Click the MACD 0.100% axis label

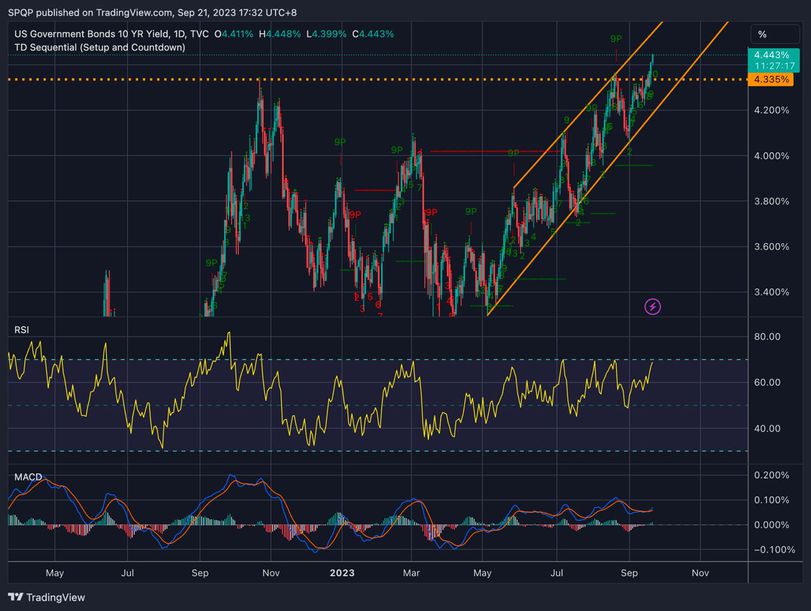click(771, 500)
